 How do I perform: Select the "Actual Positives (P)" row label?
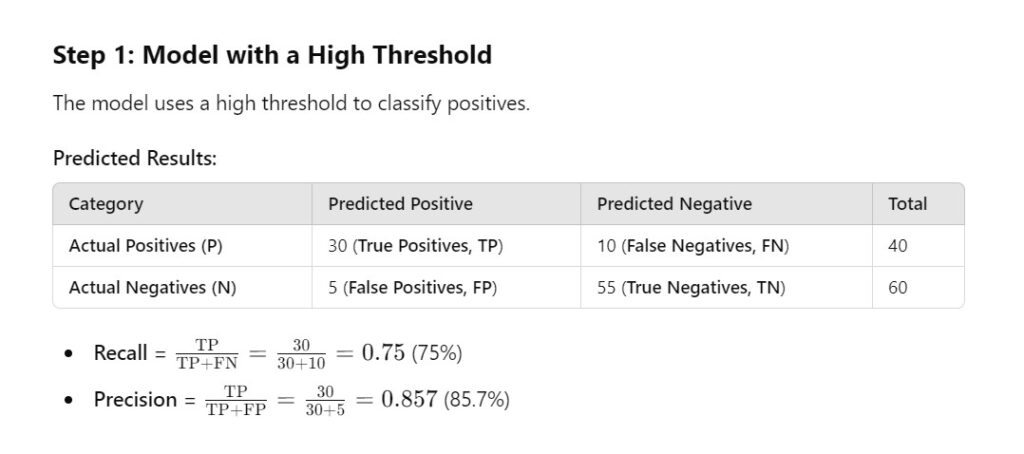(145, 246)
